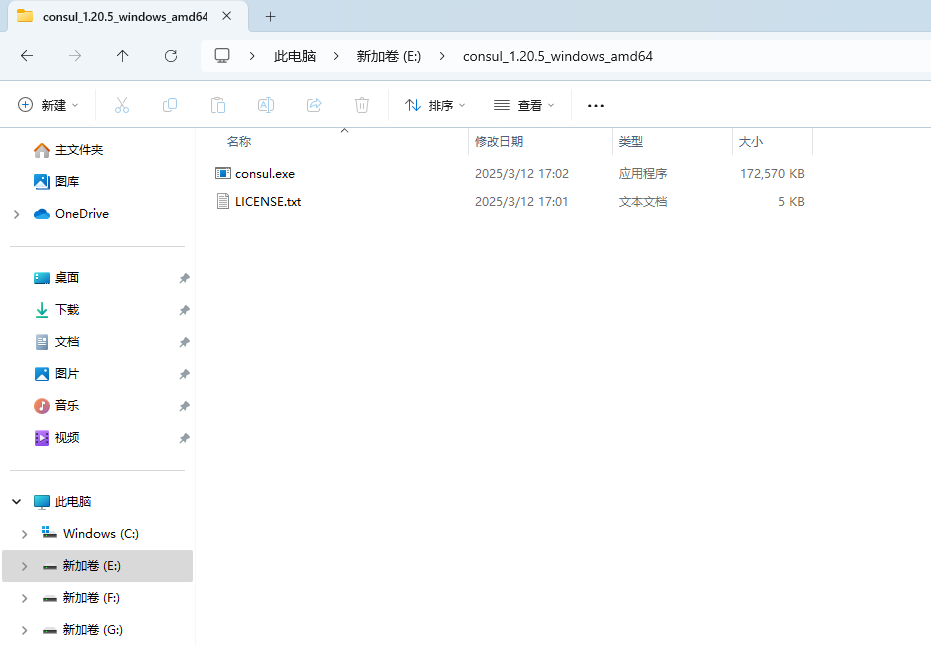Open the 排序 (Sort) dropdown menu
The height and width of the screenshot is (646, 931).
(x=435, y=105)
